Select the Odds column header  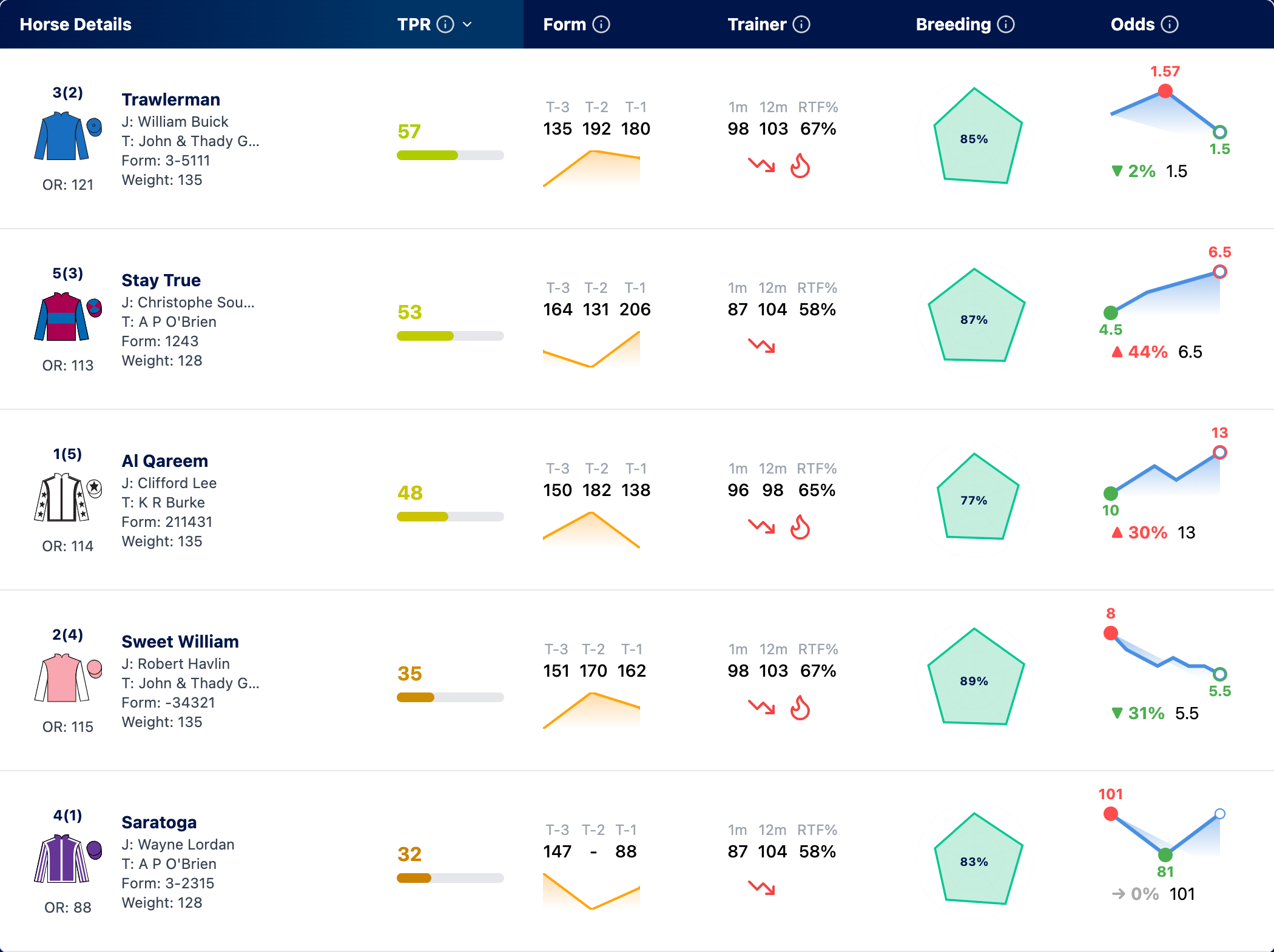1132,24
